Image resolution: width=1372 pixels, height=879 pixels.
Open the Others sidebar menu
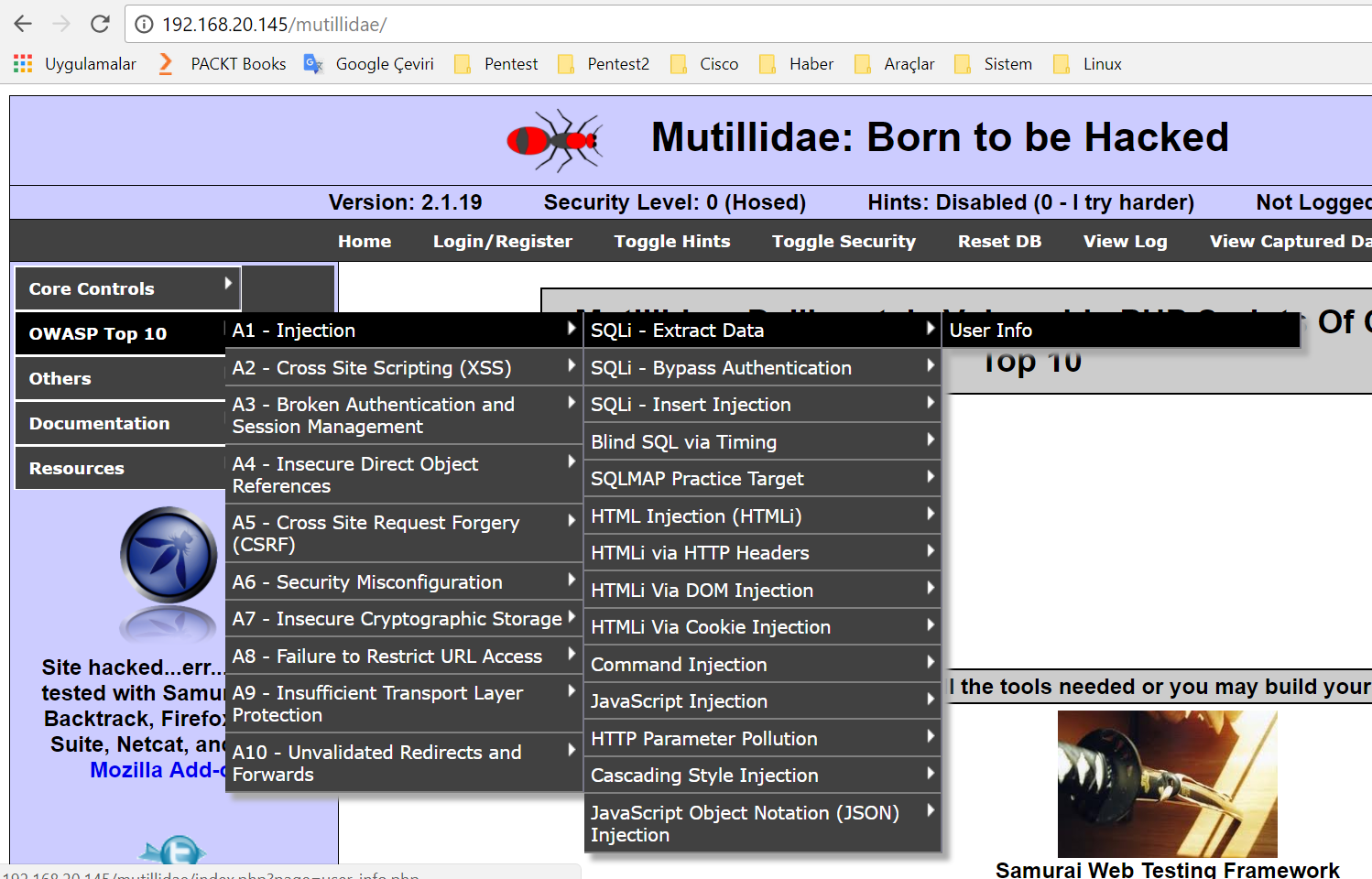[120, 378]
